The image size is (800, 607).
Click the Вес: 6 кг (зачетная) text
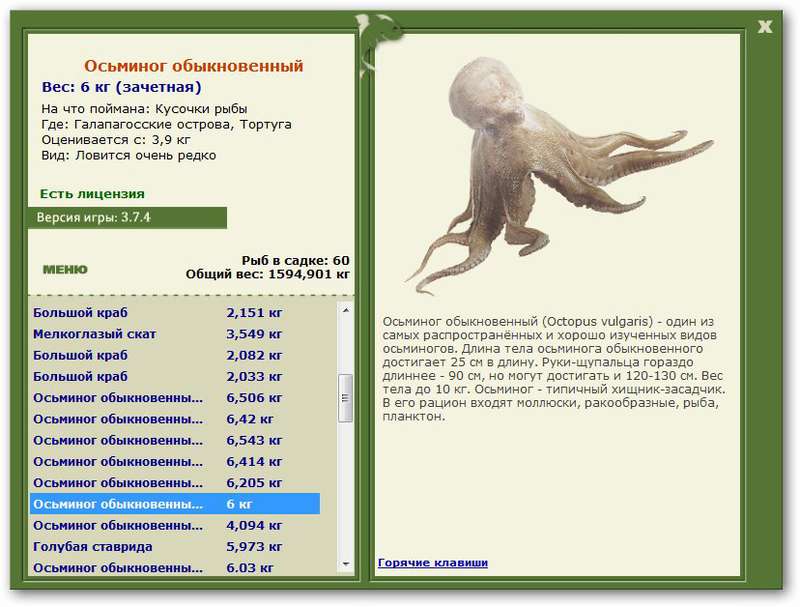click(121, 87)
